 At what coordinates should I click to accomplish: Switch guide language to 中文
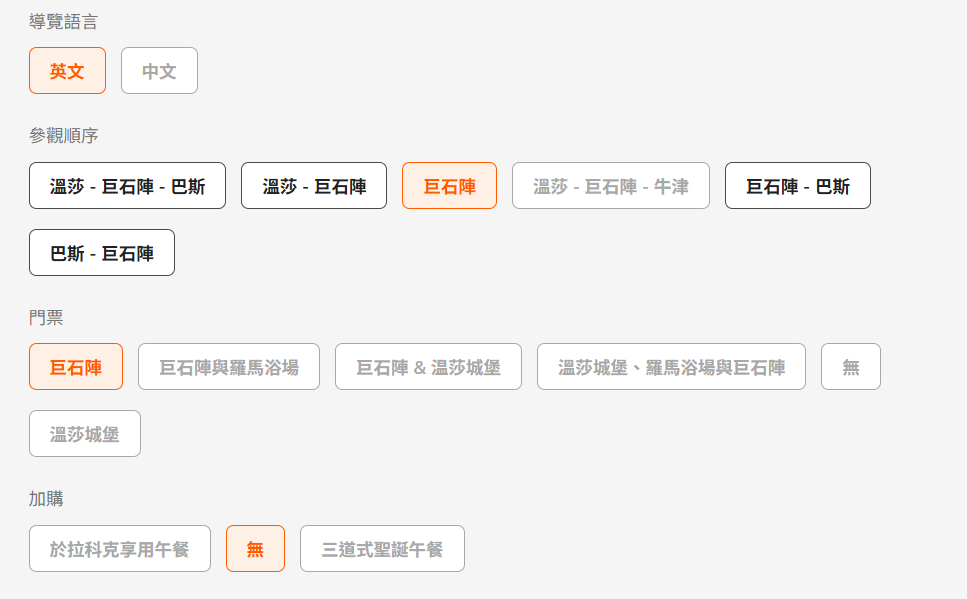click(x=159, y=71)
